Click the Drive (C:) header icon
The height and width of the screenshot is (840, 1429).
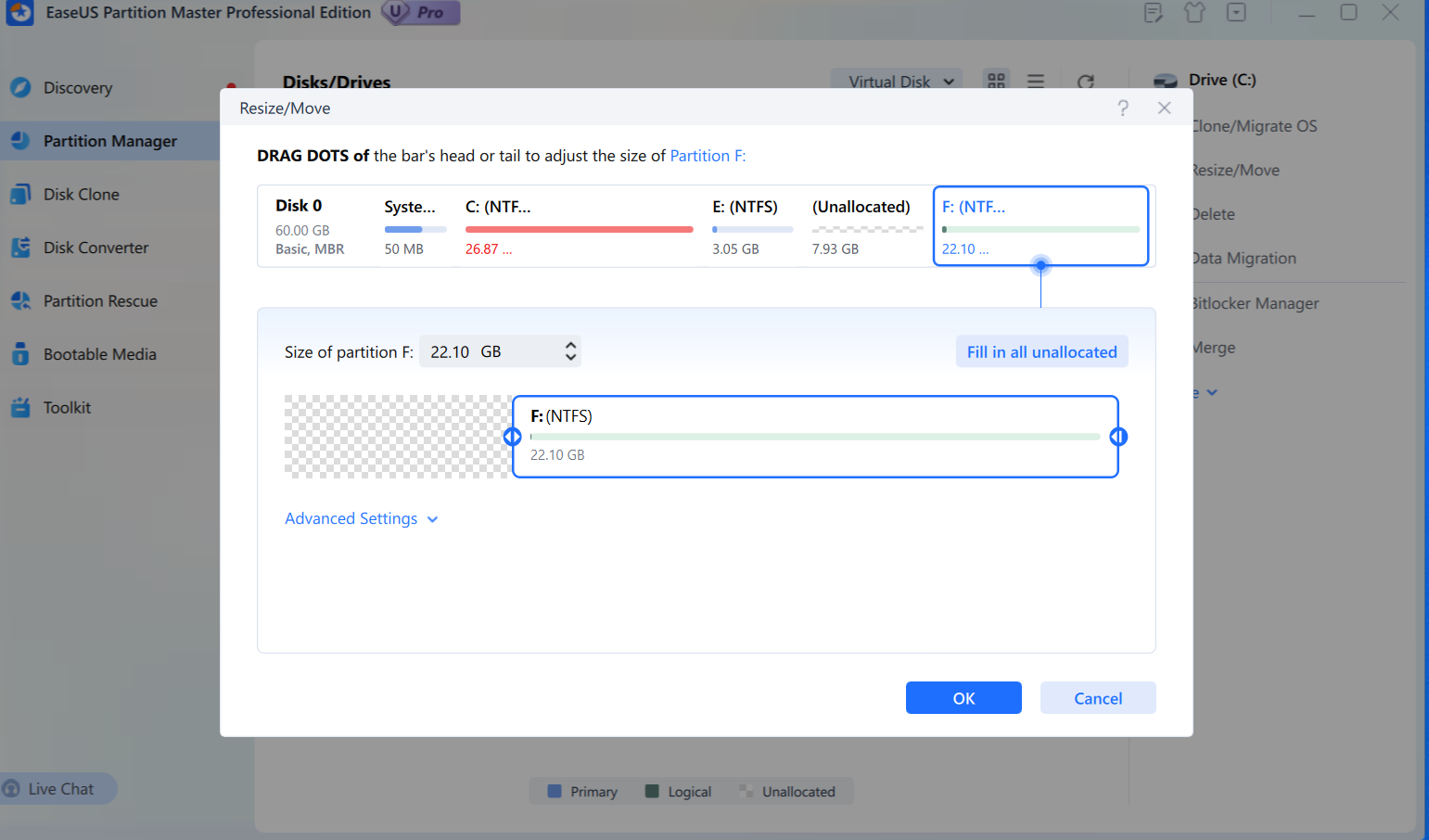pos(1166,82)
